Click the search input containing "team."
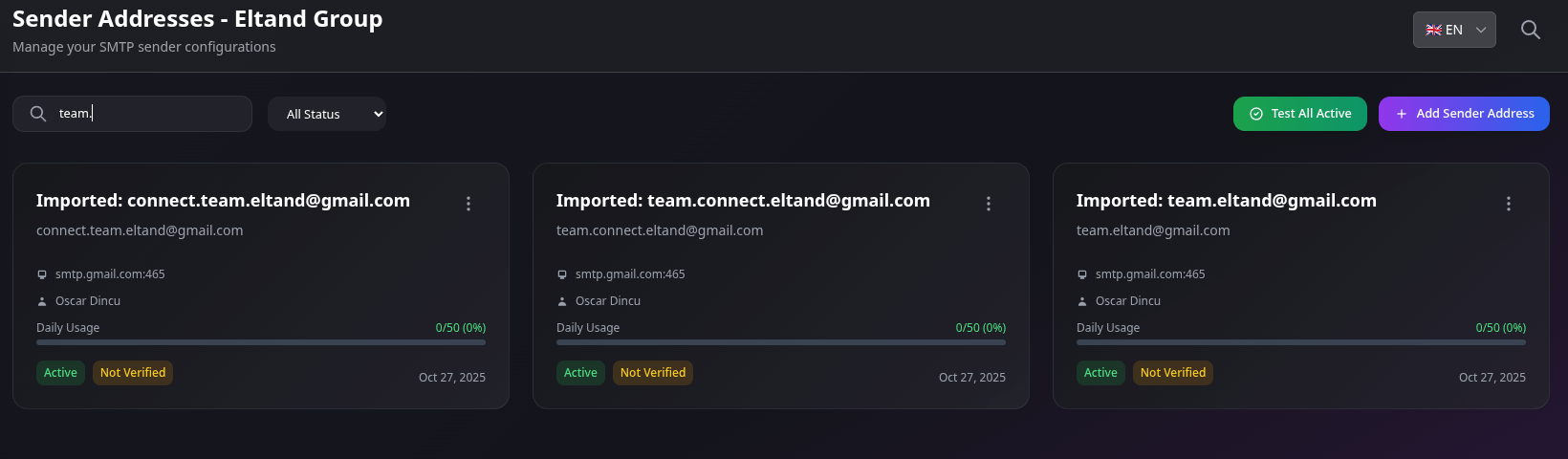Screen dimensions: 1568x459 point(143,114)
